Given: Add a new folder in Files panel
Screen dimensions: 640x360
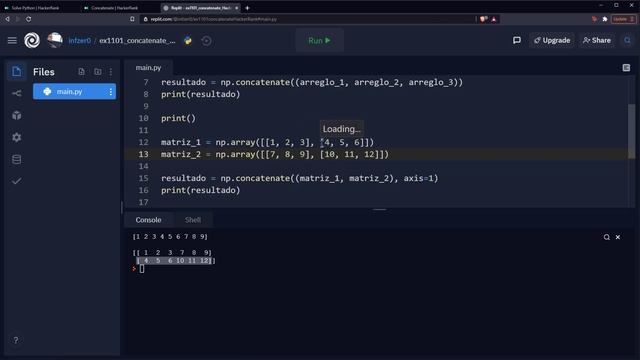Looking at the screenshot, I should [x=98, y=72].
